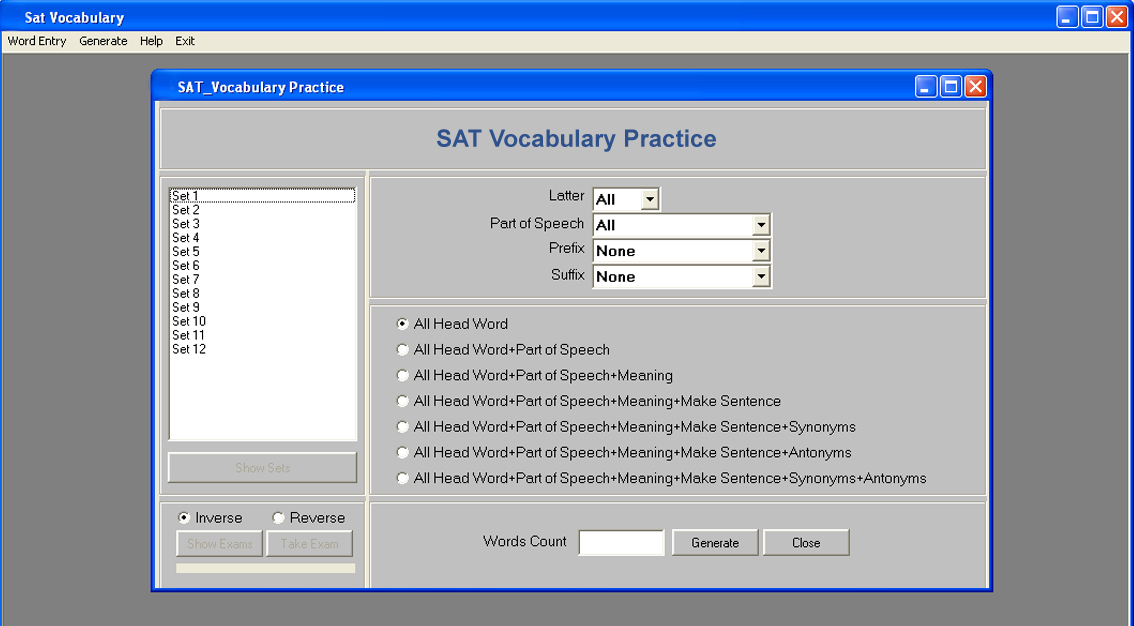The width and height of the screenshot is (1134, 626).
Task: Open the Word Entry menu
Action: point(37,41)
